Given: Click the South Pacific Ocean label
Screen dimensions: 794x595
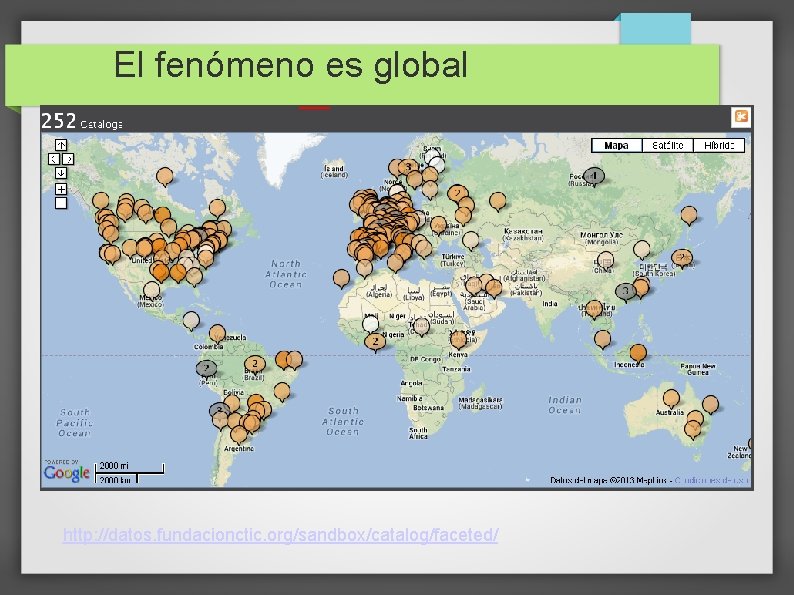Looking at the screenshot, I should coord(74,423).
